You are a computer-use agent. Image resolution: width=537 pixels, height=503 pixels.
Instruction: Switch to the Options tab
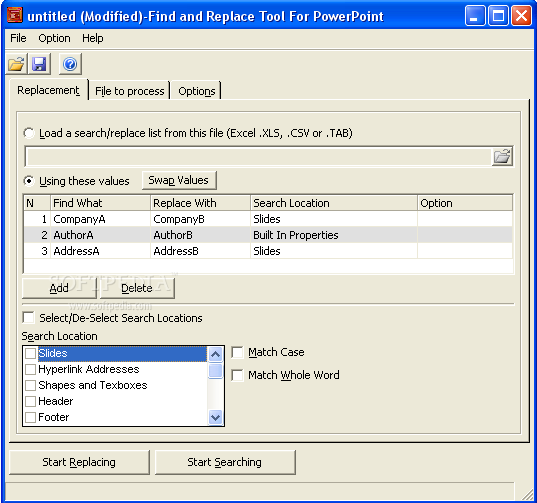(197, 91)
